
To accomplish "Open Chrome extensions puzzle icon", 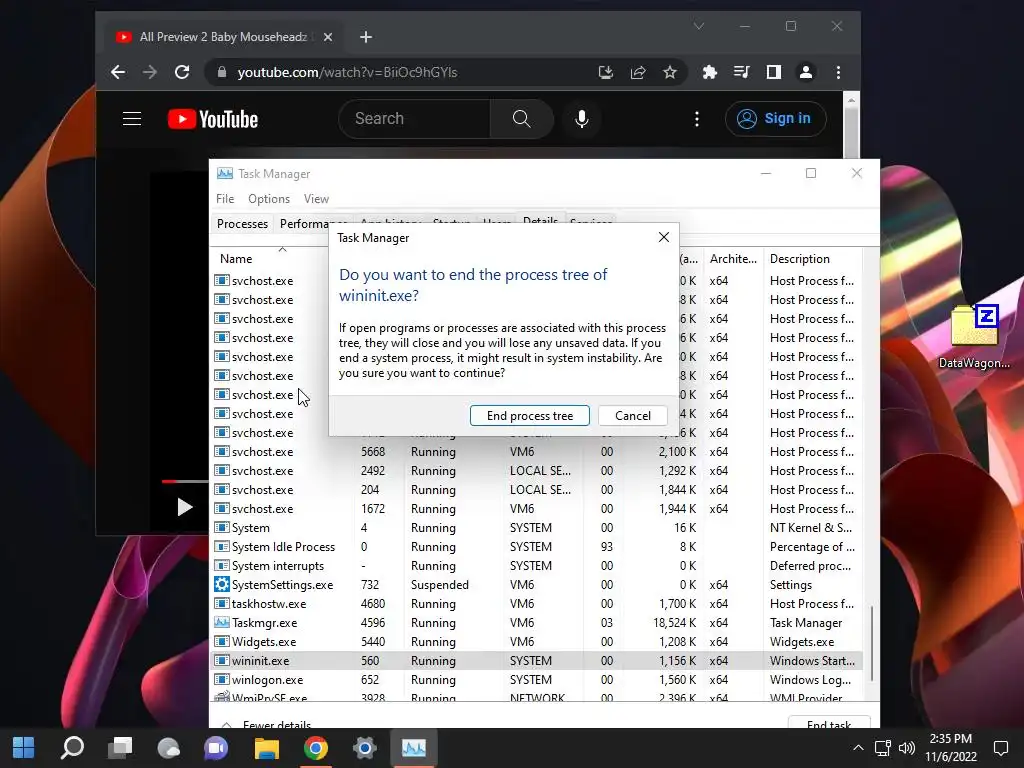I will click(x=709, y=72).
